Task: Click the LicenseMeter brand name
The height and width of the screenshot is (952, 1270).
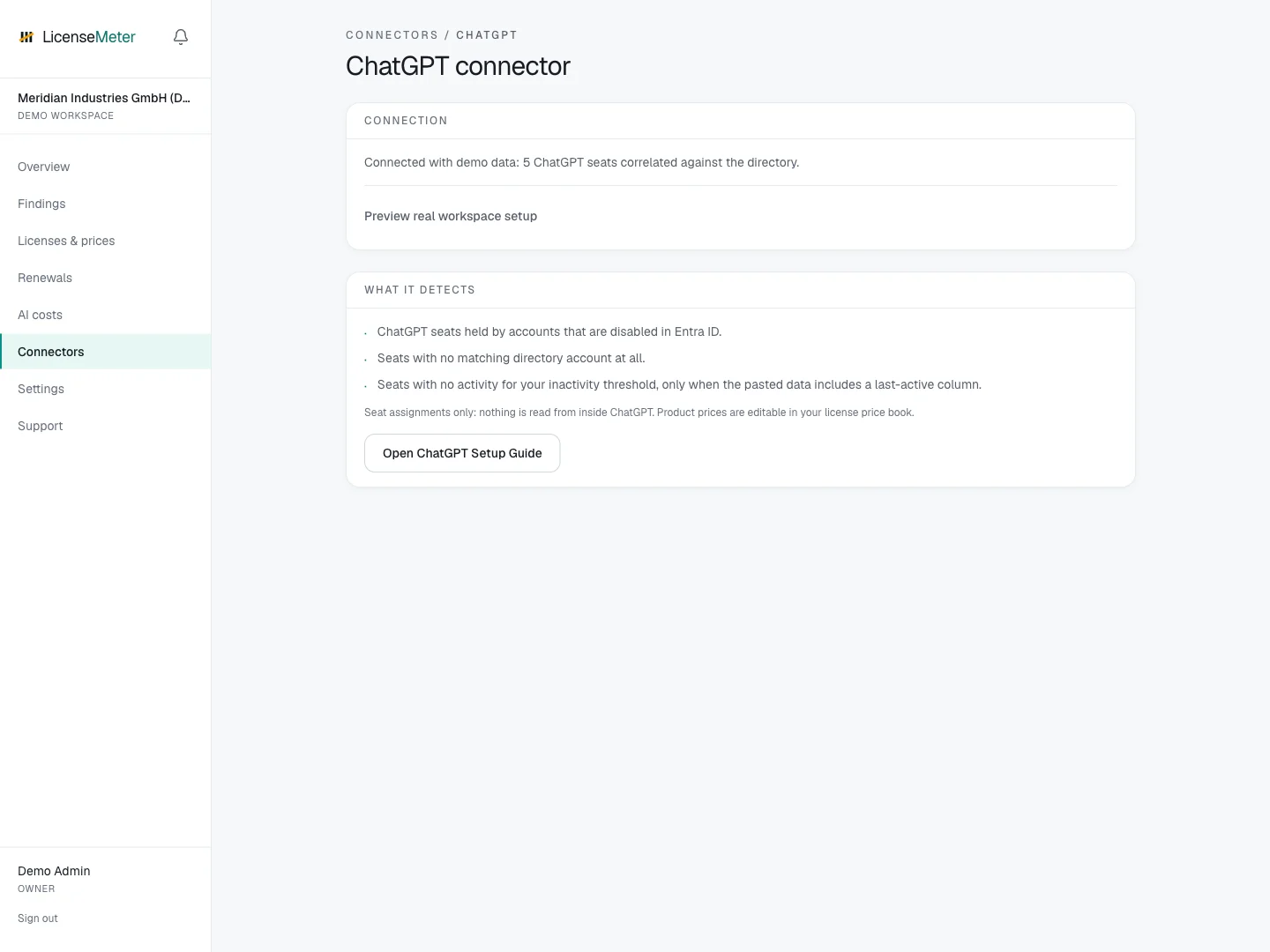Action: click(89, 37)
